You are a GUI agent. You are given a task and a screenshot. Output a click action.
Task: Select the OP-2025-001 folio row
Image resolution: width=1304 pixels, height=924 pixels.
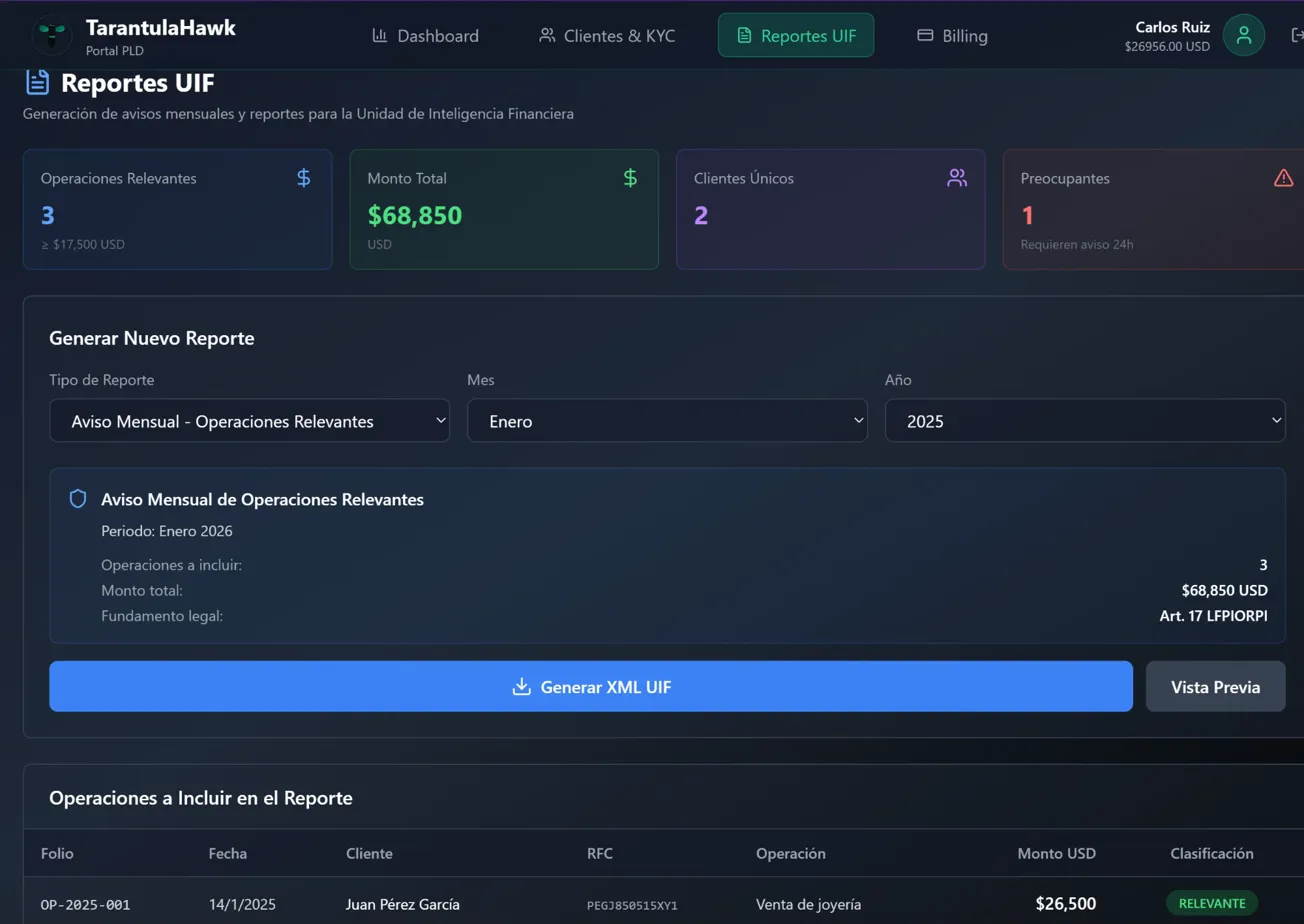point(85,904)
